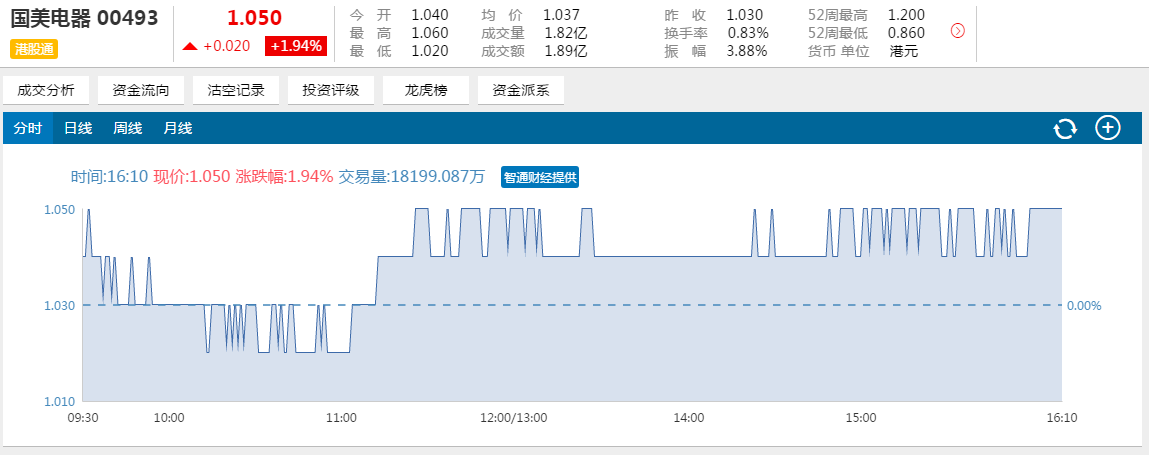Click the 今开 value 1.040
This screenshot has height=455, width=1149.
point(430,15)
